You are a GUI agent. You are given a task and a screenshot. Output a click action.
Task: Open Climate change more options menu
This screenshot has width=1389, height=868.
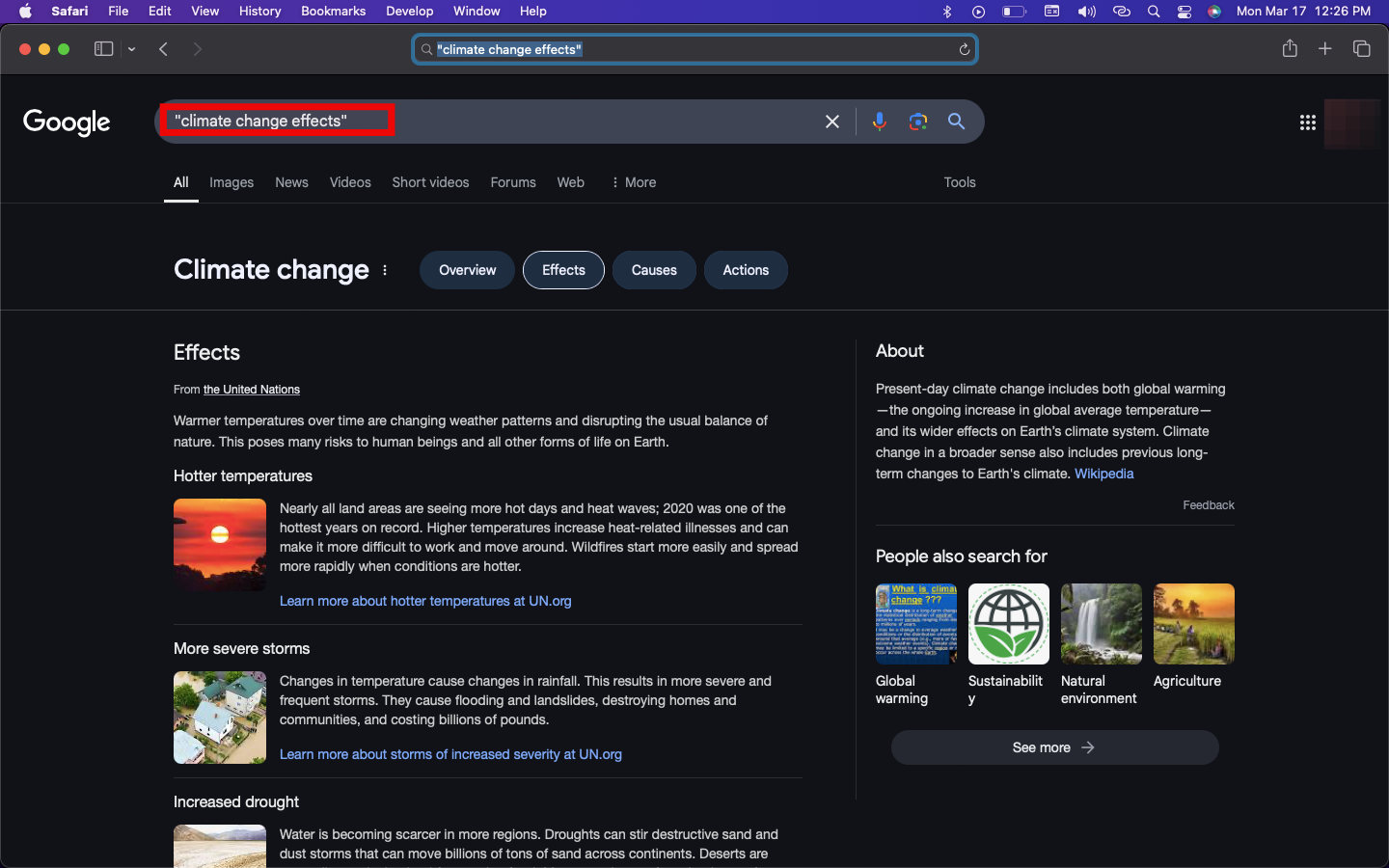pyautogui.click(x=385, y=270)
